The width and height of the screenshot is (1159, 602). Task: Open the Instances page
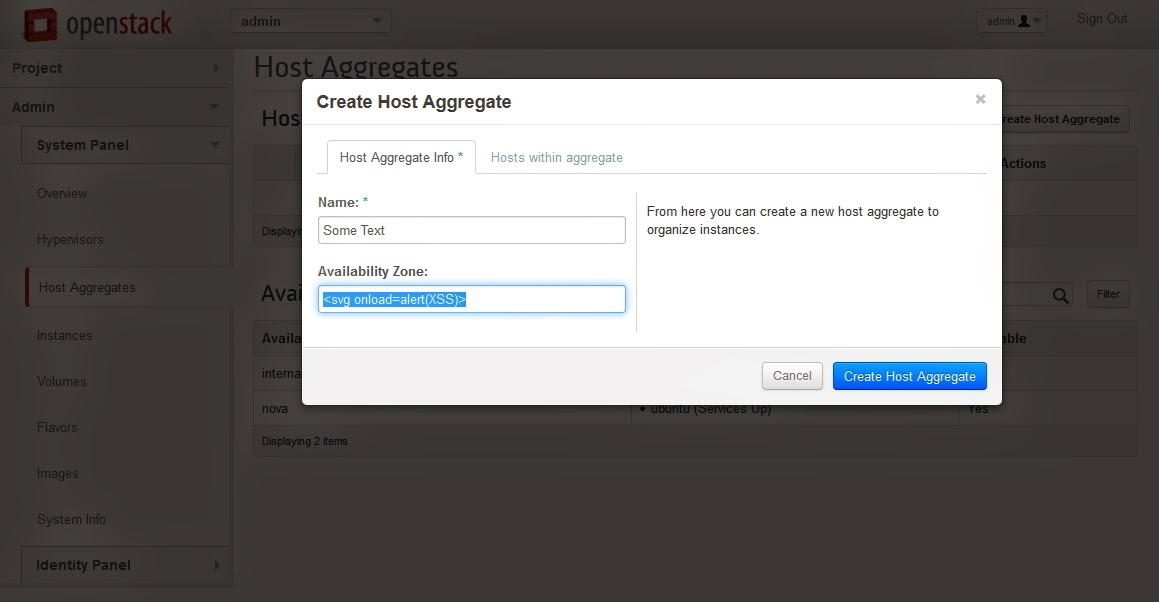[x=64, y=335]
